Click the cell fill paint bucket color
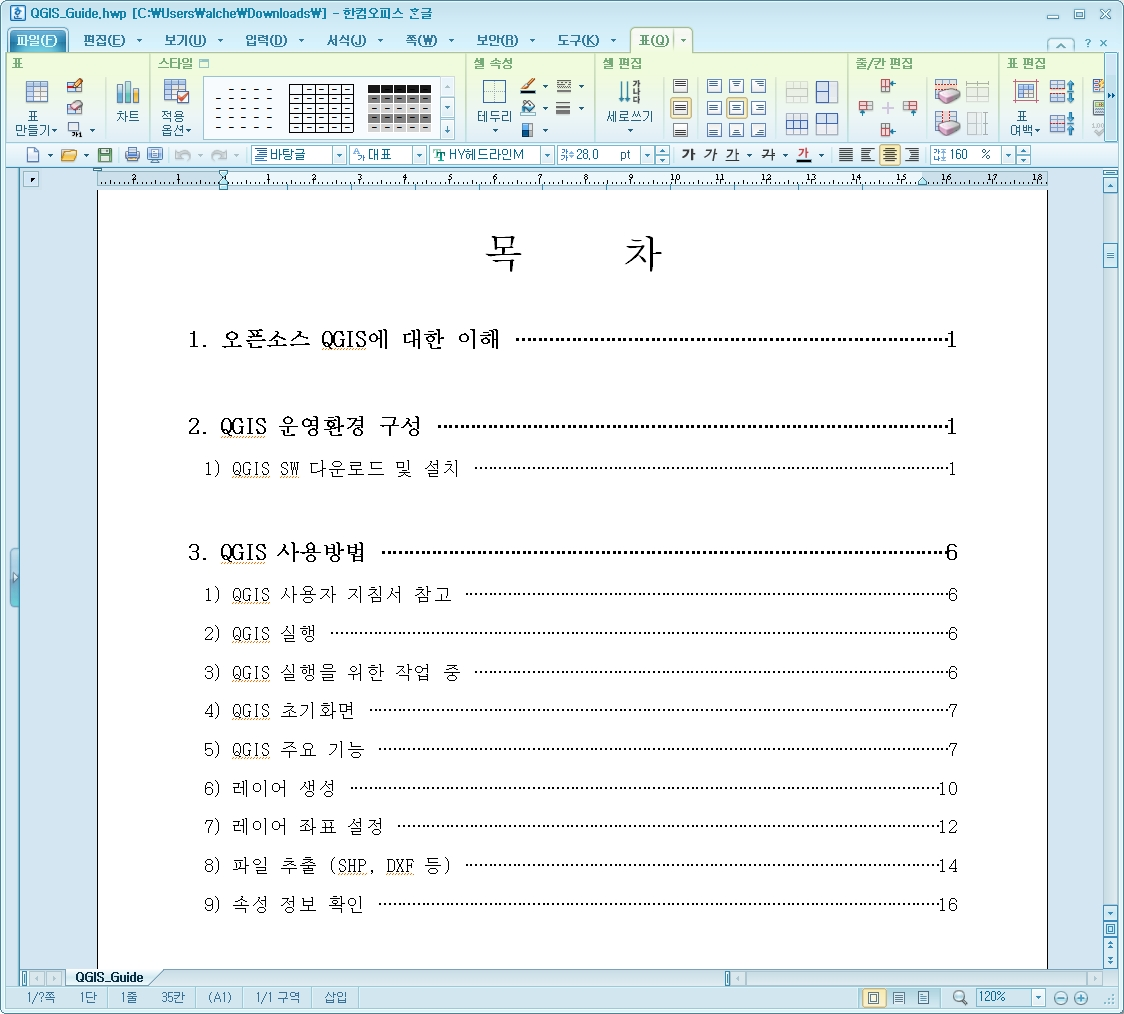 pyautogui.click(x=528, y=107)
